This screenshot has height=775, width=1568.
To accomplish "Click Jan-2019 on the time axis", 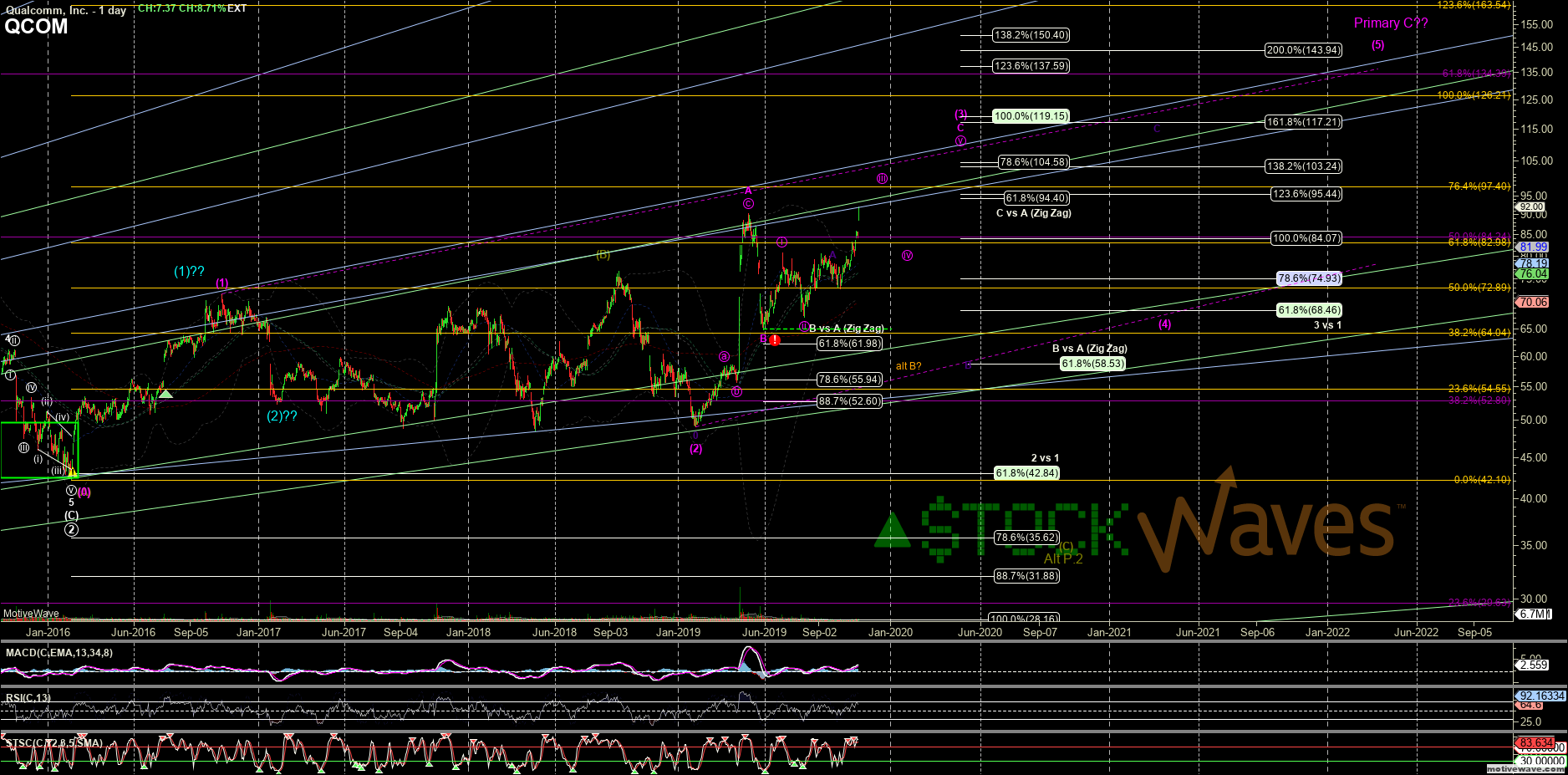I will pyautogui.click(x=678, y=633).
